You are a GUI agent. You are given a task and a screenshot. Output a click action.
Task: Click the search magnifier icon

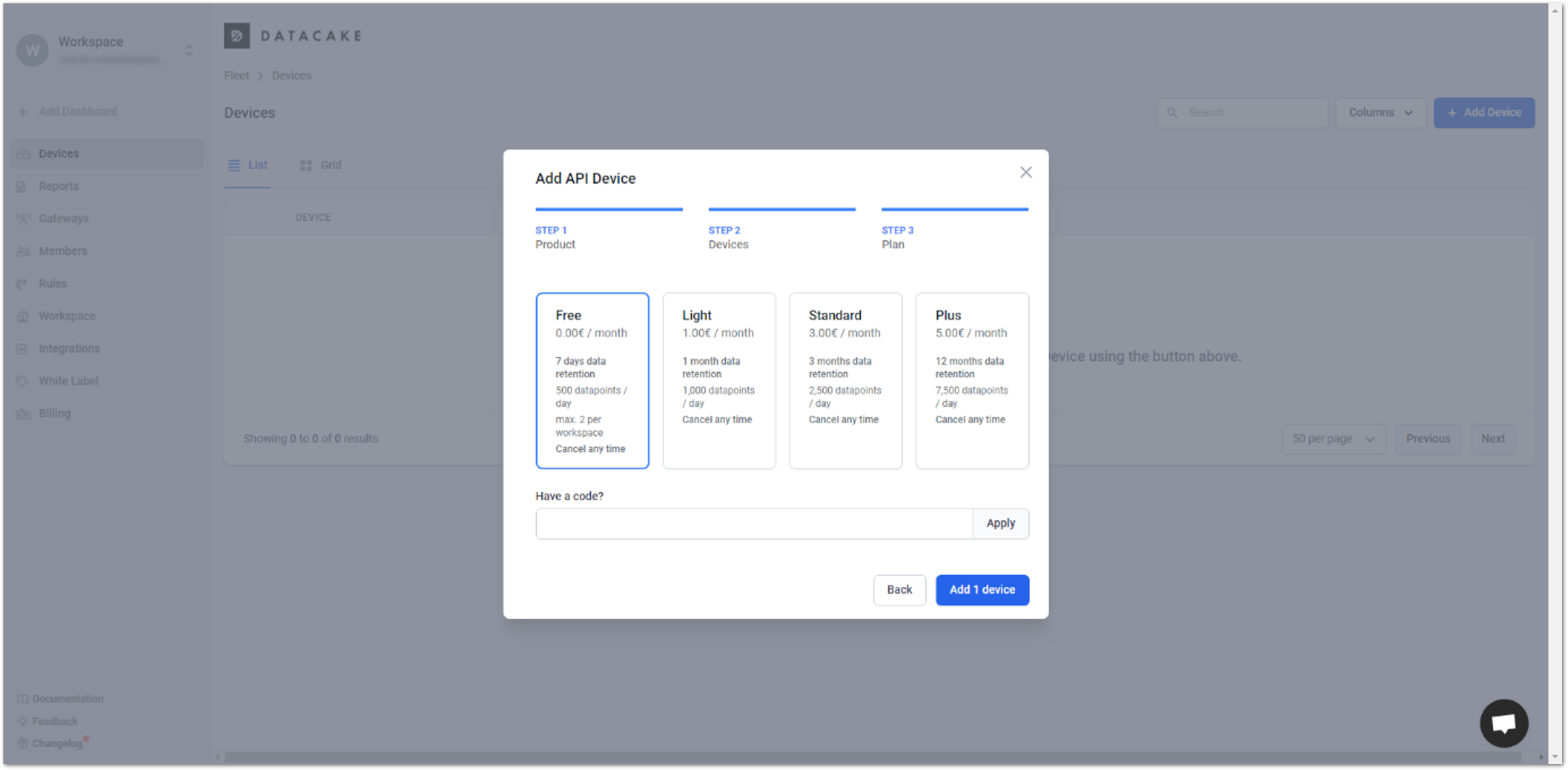pyautogui.click(x=1172, y=113)
